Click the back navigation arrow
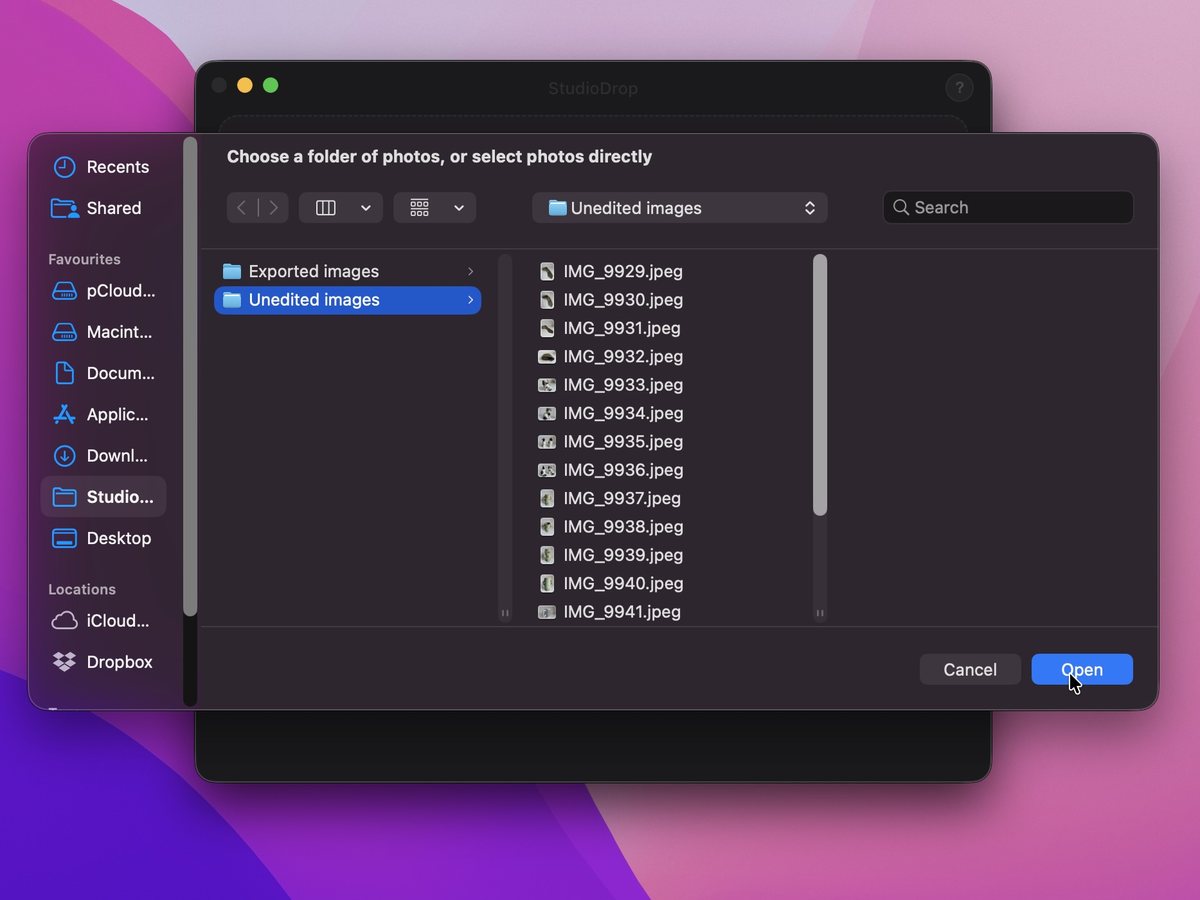Image resolution: width=1200 pixels, height=900 pixels. [242, 208]
